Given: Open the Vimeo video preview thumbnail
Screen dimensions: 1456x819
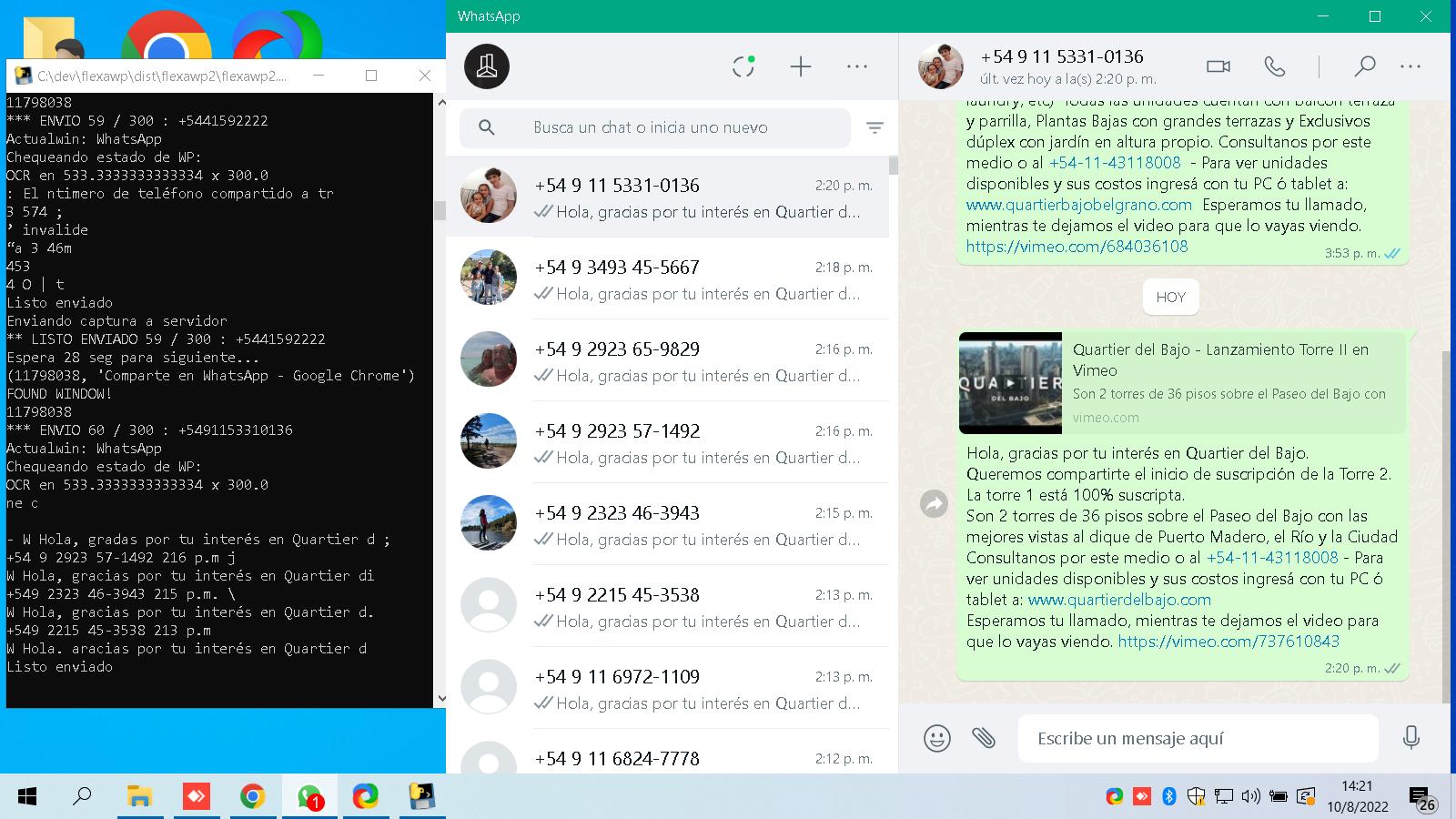Looking at the screenshot, I should tap(1010, 382).
